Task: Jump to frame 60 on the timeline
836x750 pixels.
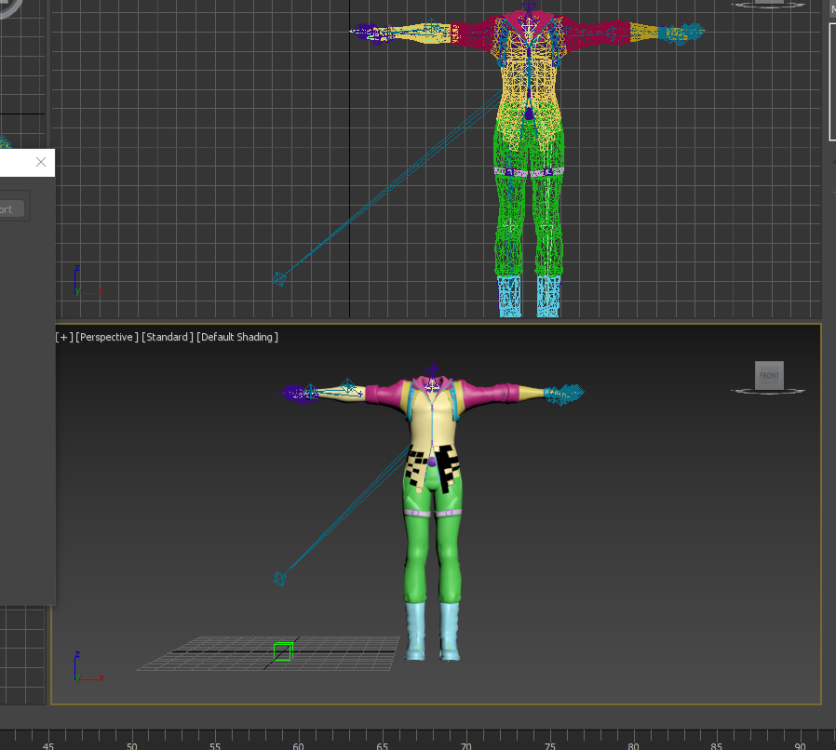Action: click(x=299, y=745)
